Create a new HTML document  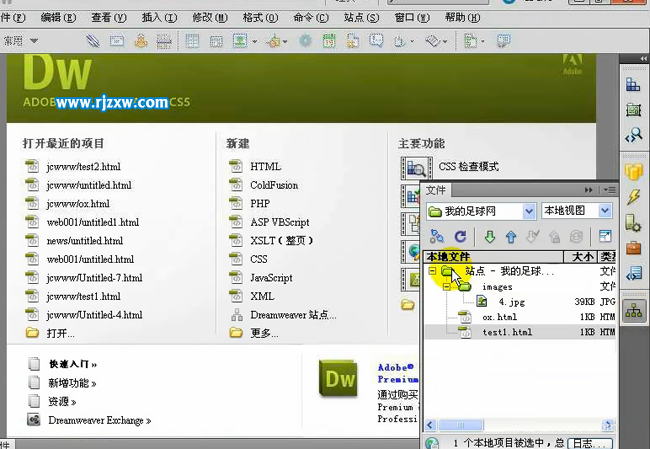click(266, 167)
